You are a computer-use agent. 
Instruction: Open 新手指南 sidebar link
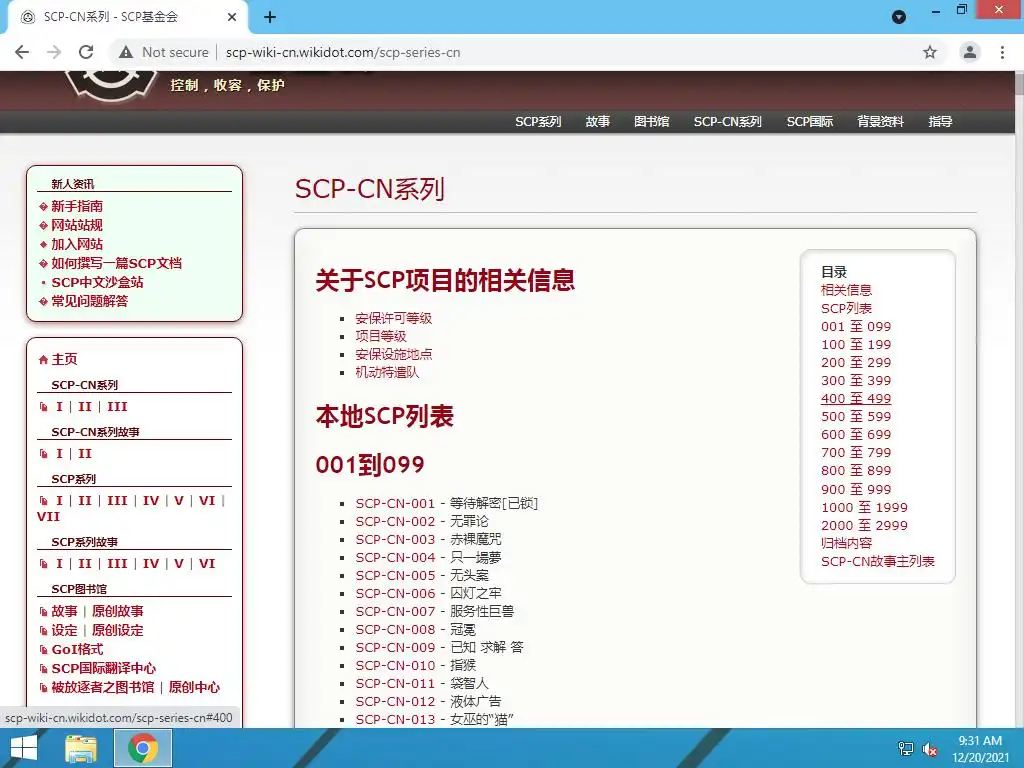(77, 206)
